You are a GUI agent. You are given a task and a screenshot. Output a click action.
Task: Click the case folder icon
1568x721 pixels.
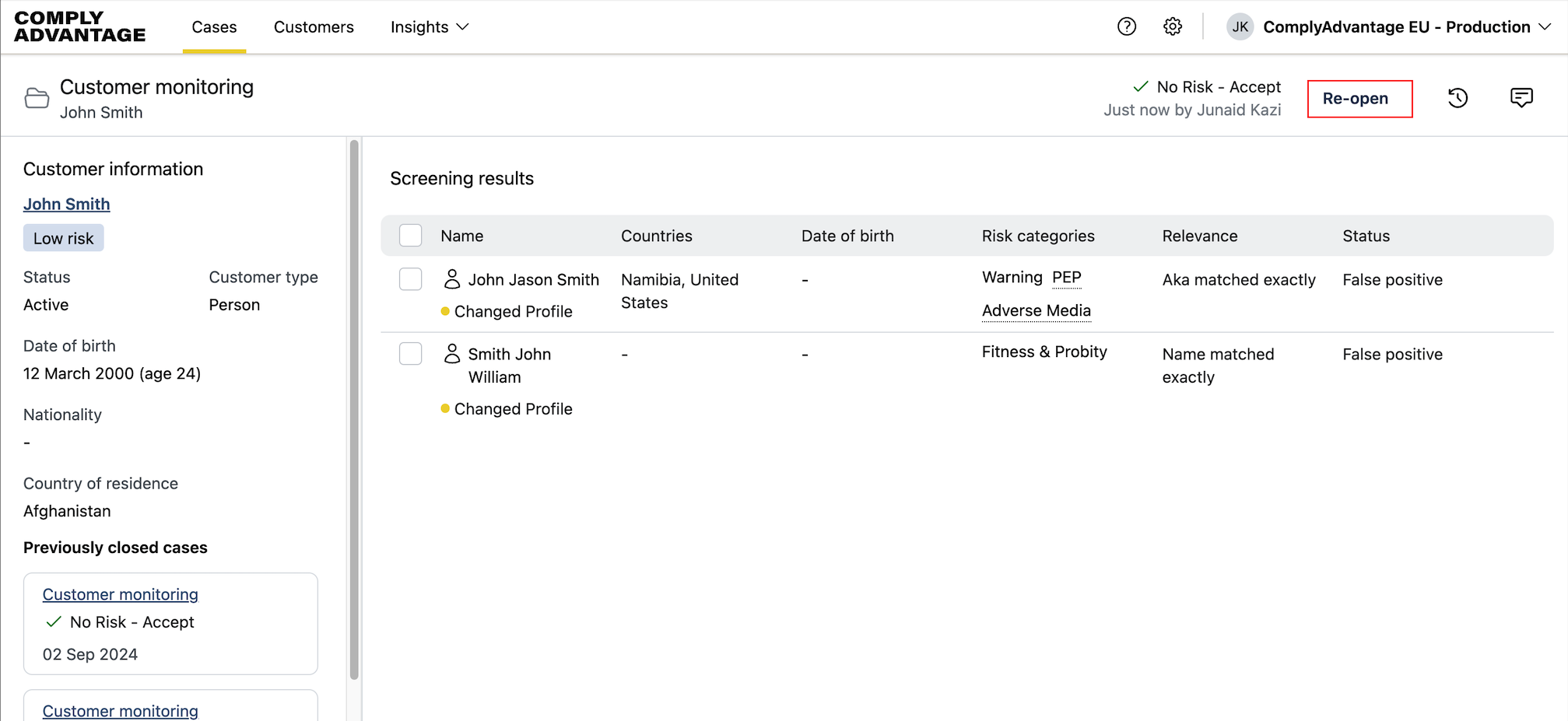click(37, 99)
